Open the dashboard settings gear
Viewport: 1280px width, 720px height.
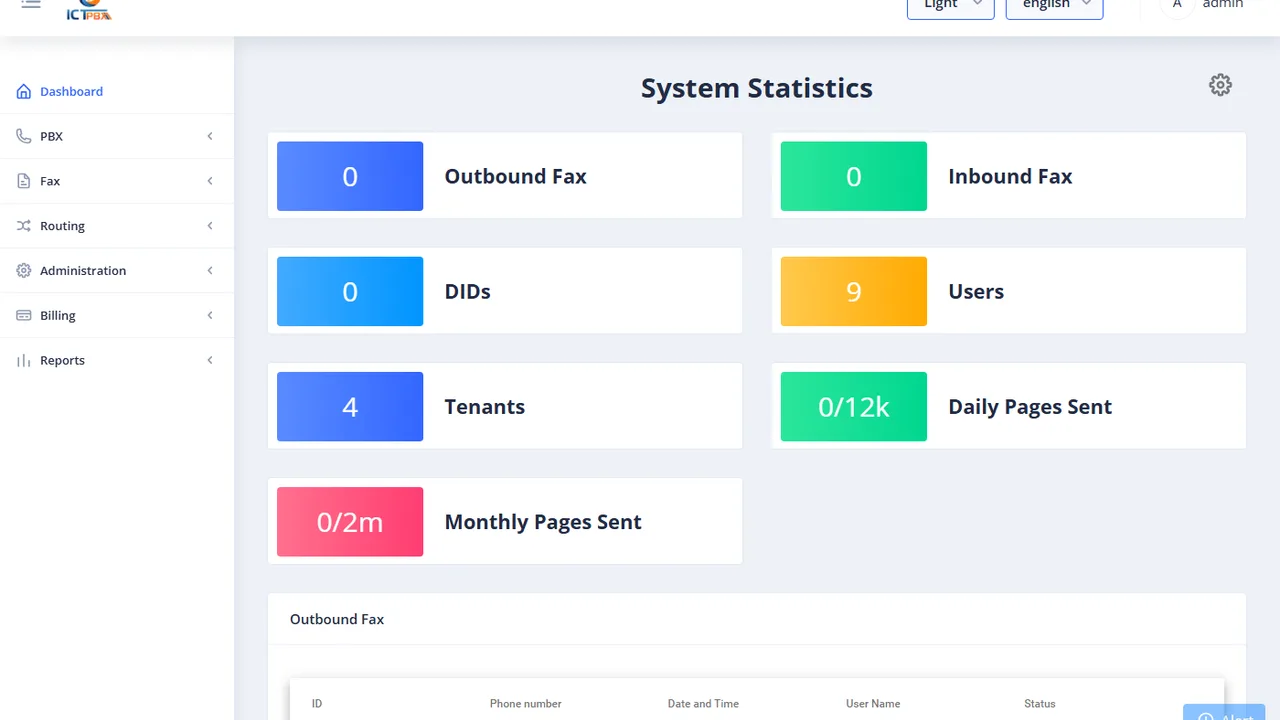(1220, 85)
